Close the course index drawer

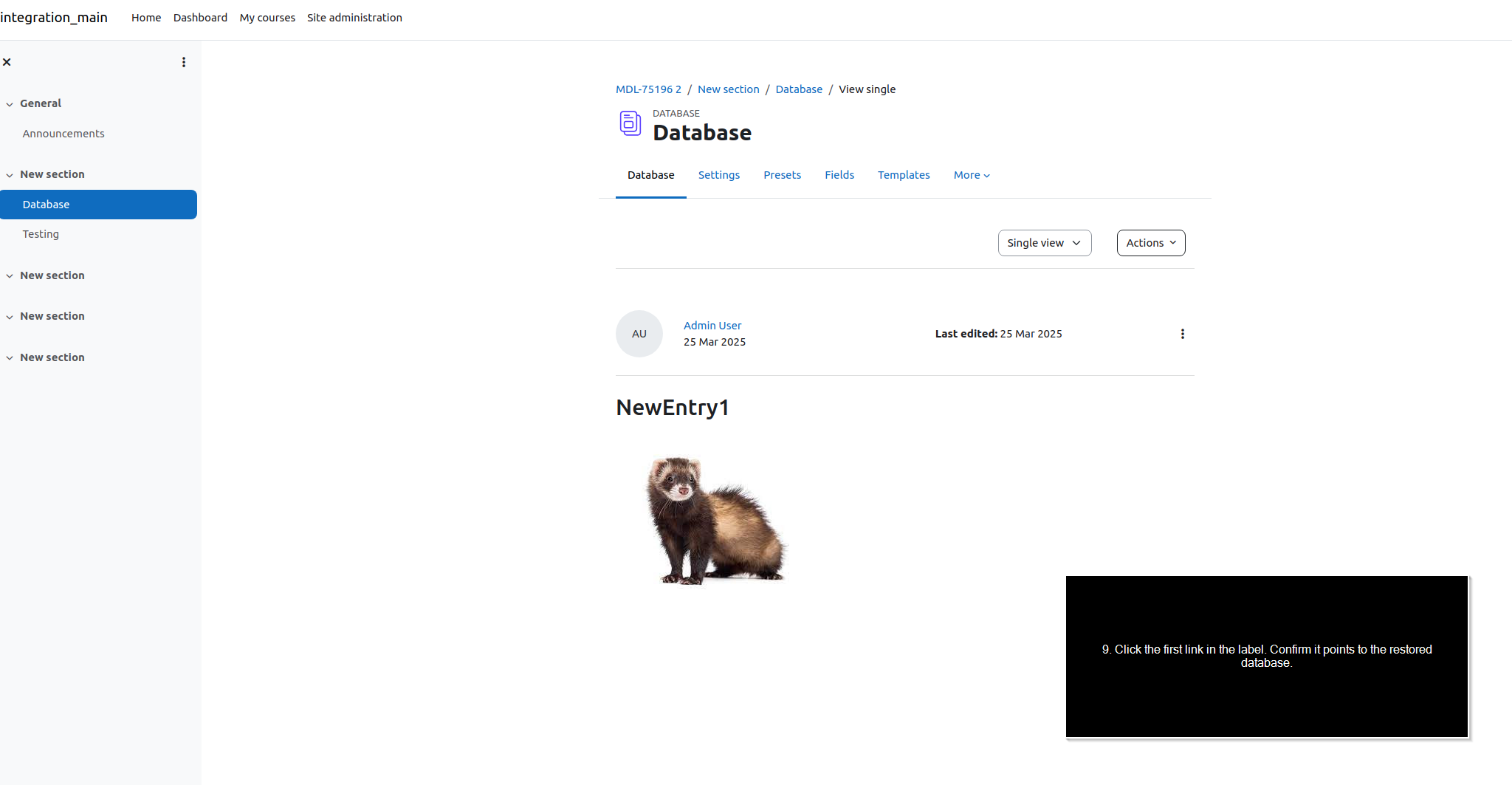pos(7,62)
